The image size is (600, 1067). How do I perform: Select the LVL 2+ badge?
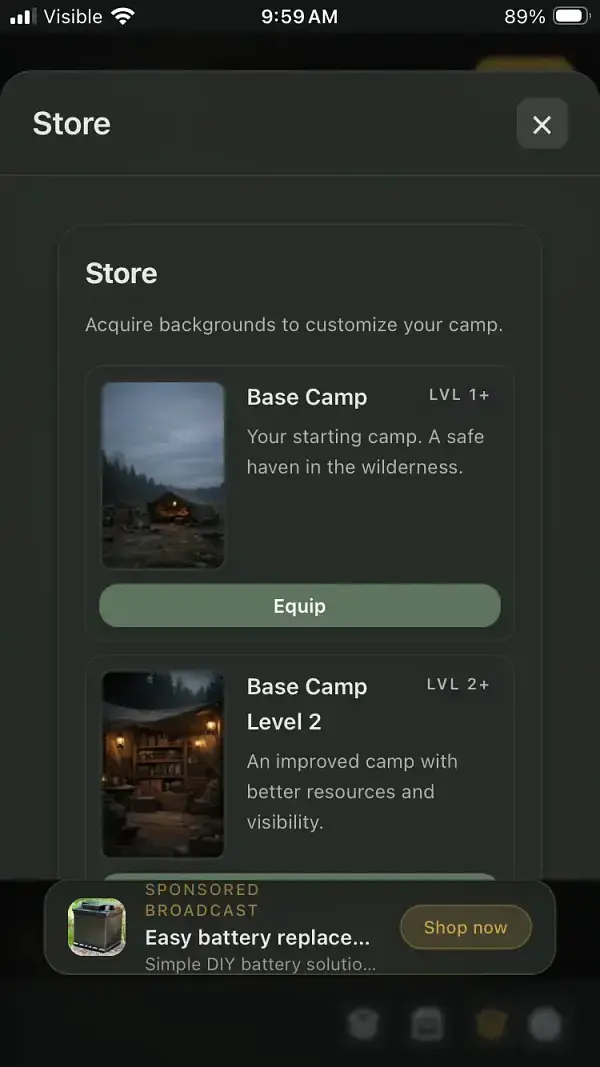pyautogui.click(x=459, y=685)
